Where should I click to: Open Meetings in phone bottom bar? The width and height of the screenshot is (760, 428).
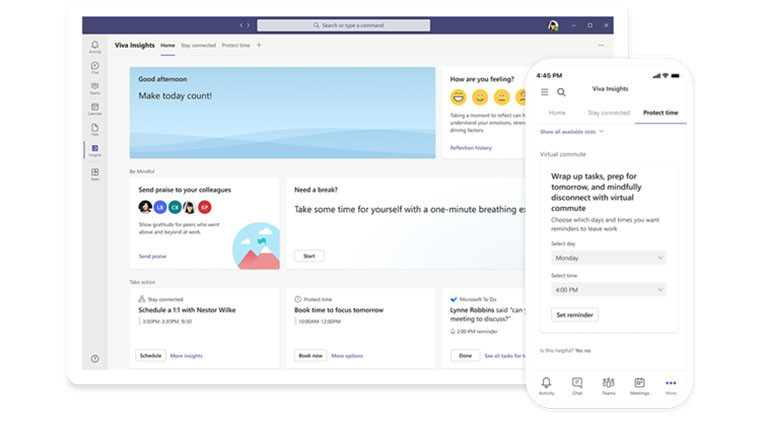tap(639, 386)
